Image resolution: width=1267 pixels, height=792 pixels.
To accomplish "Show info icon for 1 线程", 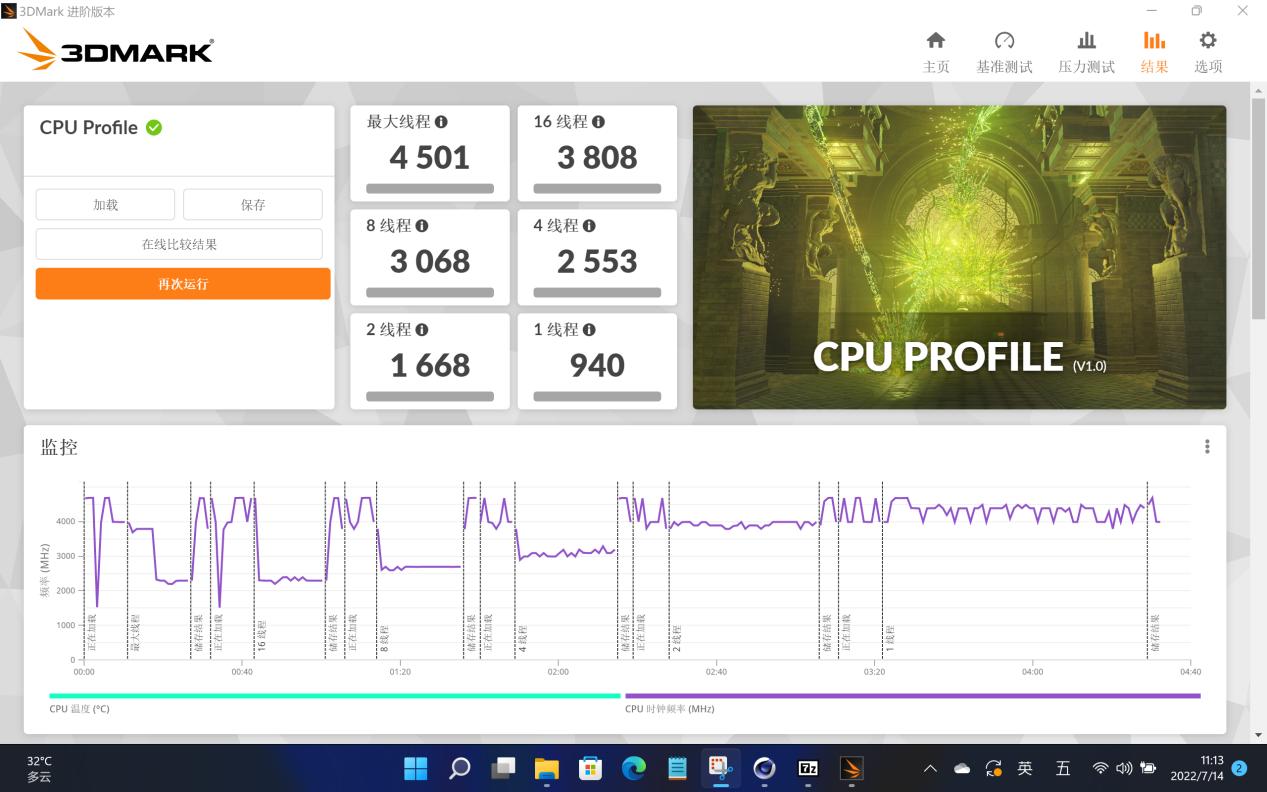I will (x=589, y=330).
